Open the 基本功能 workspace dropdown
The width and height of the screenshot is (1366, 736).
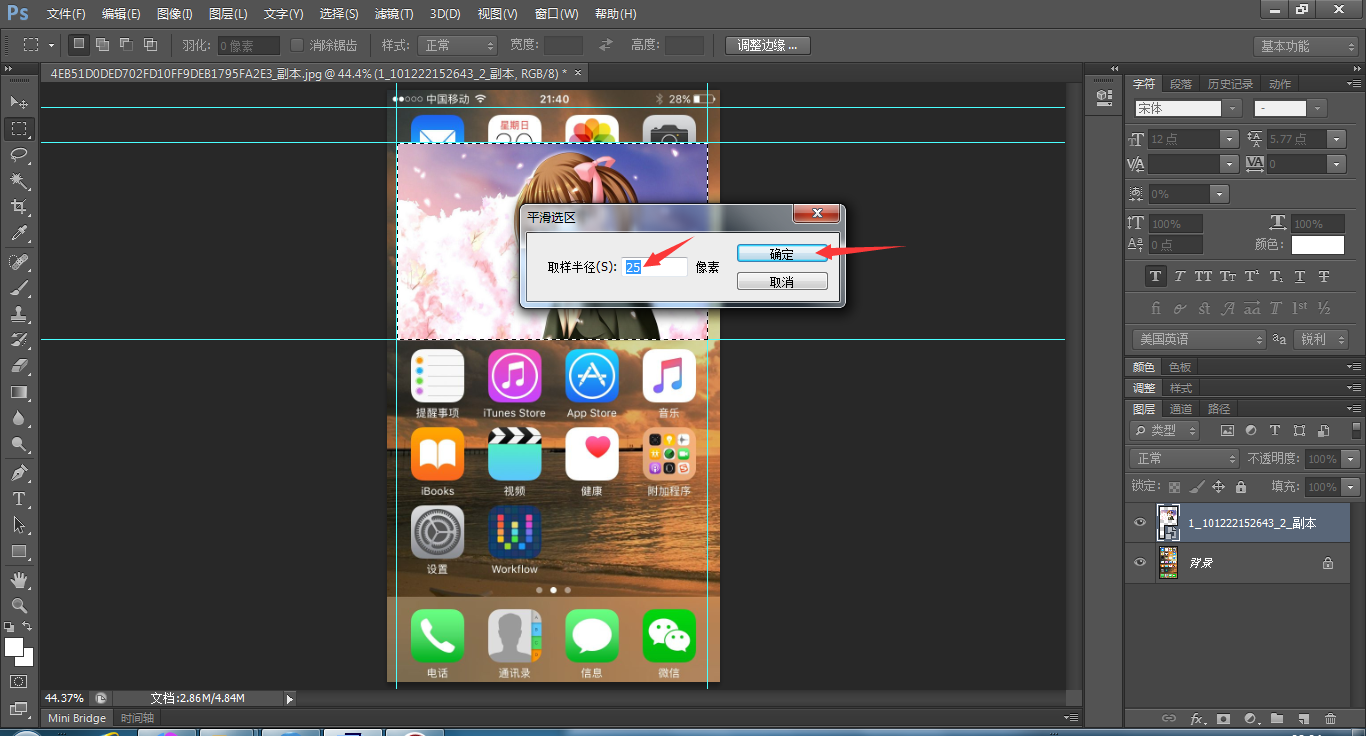[1305, 46]
